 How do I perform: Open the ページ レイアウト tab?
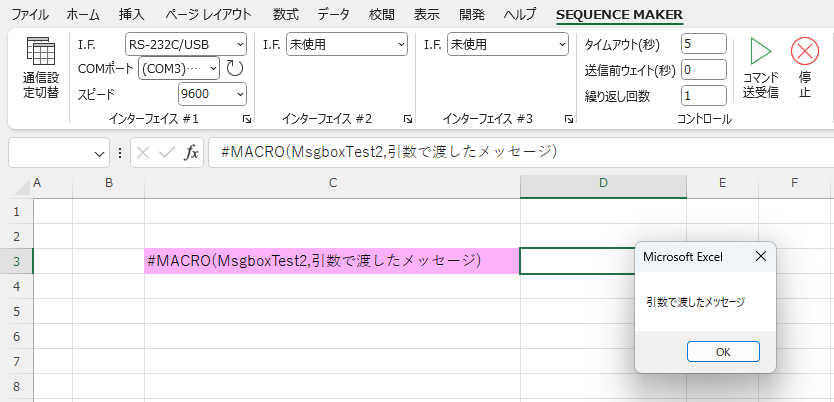pos(208,14)
